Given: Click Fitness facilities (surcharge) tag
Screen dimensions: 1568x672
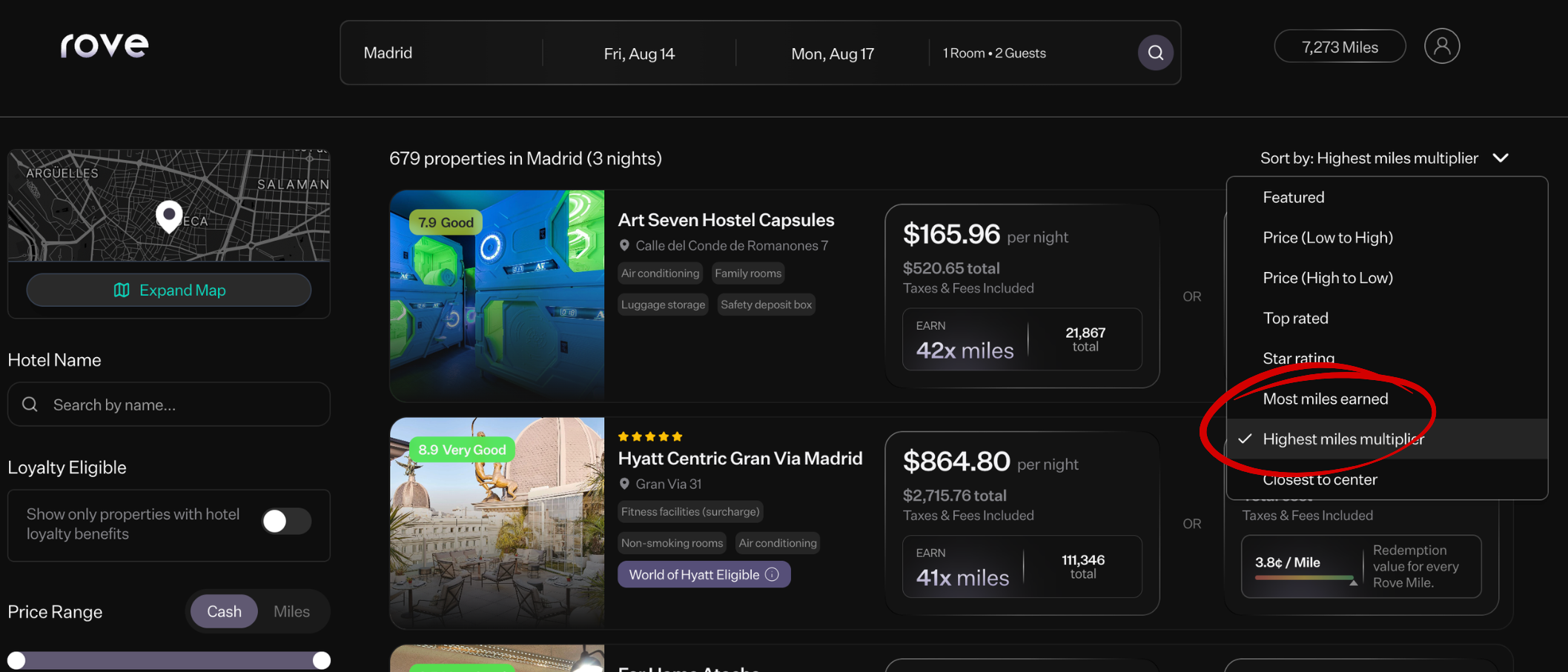Looking at the screenshot, I should click(x=690, y=512).
